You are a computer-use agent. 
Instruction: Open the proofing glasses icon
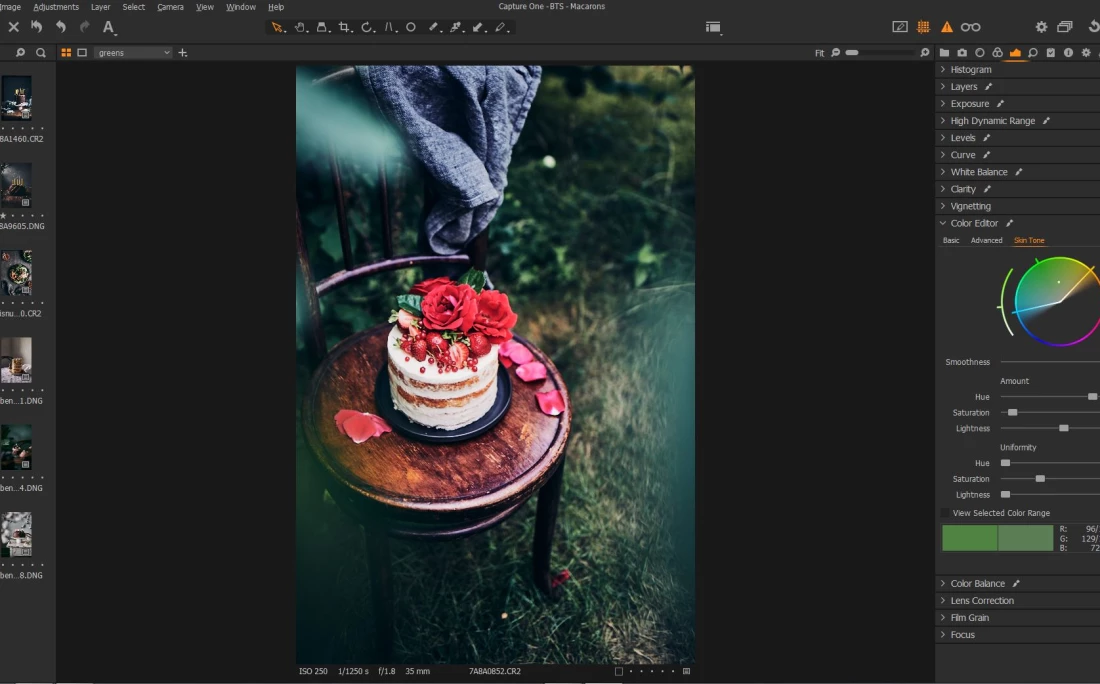(x=970, y=27)
